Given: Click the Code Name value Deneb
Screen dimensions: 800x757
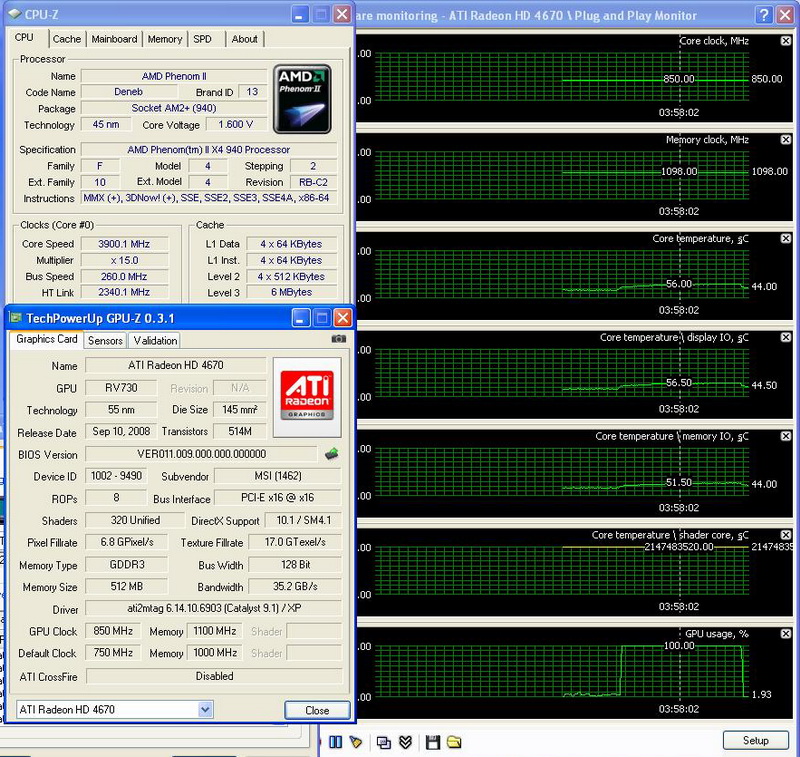Looking at the screenshot, I should tap(129, 91).
